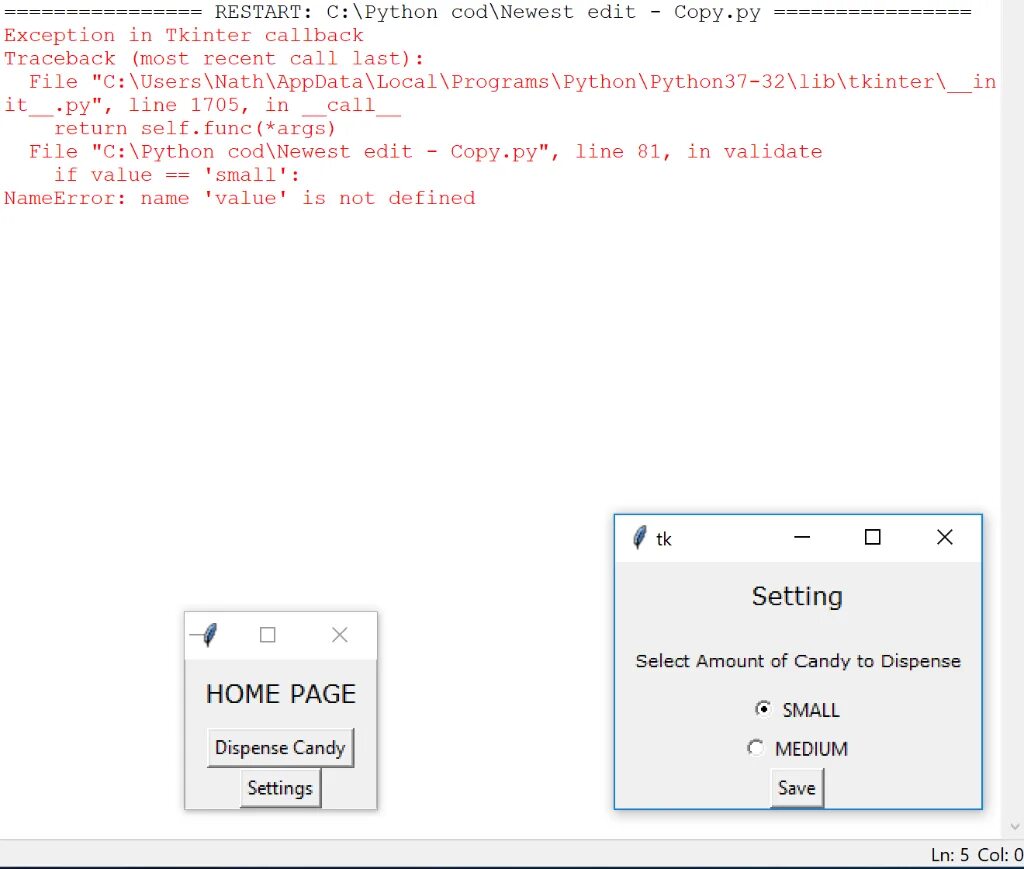Click the 'HOME PAGE' heading label
Screen dimensions: 1024x869
tap(281, 693)
